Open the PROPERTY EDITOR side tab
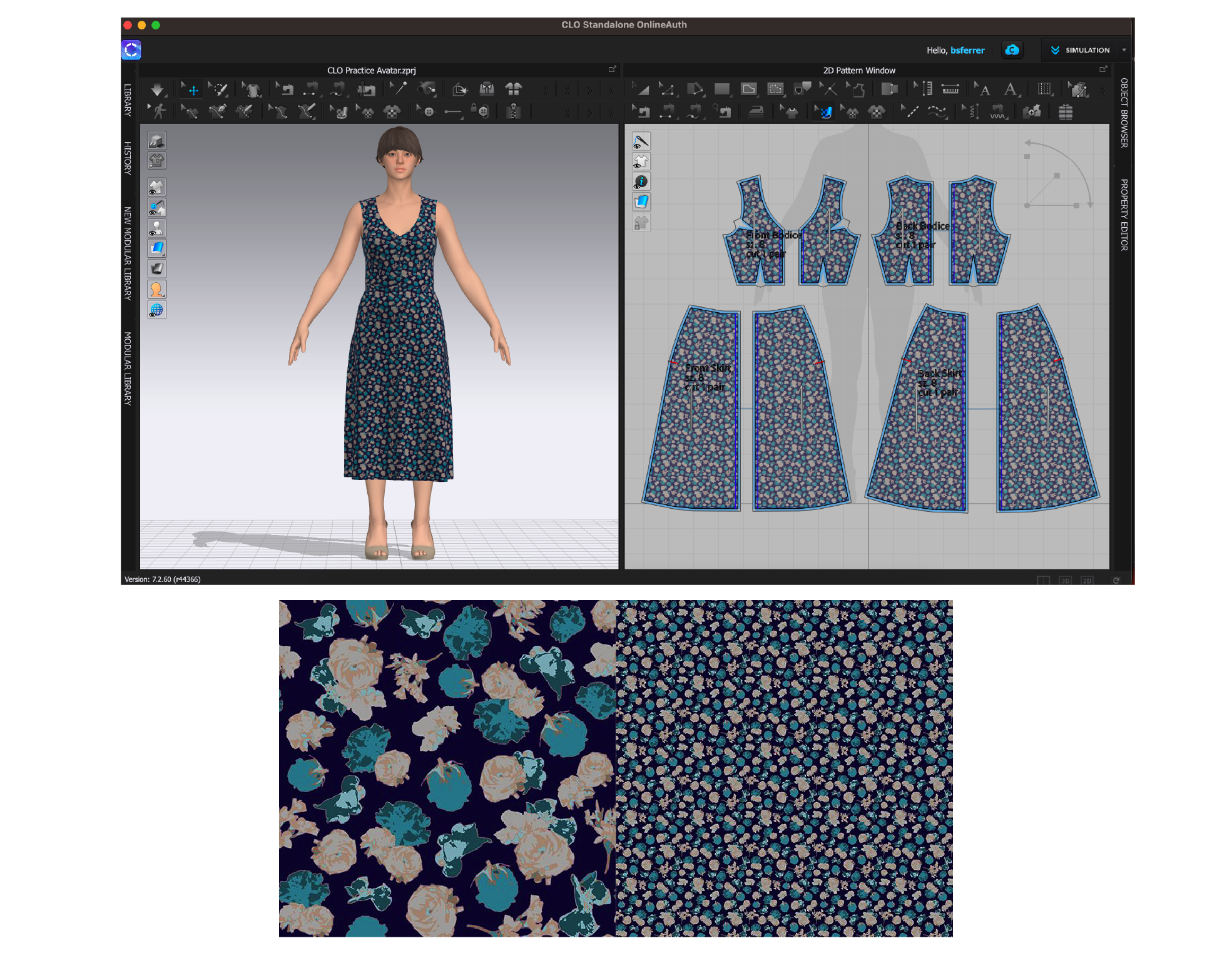1232x953 pixels. (x=1124, y=215)
